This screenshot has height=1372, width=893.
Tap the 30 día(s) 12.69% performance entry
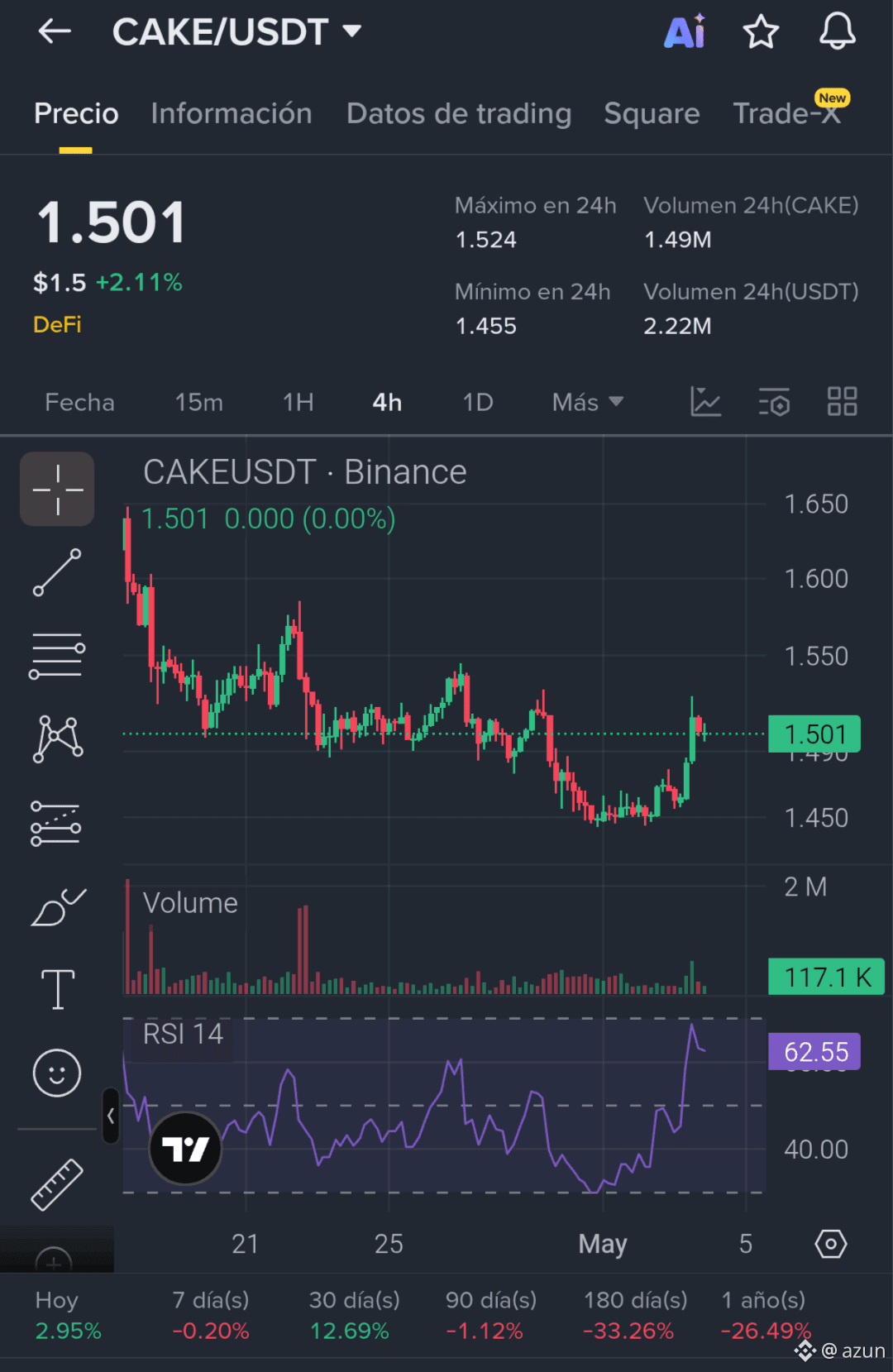[354, 1316]
